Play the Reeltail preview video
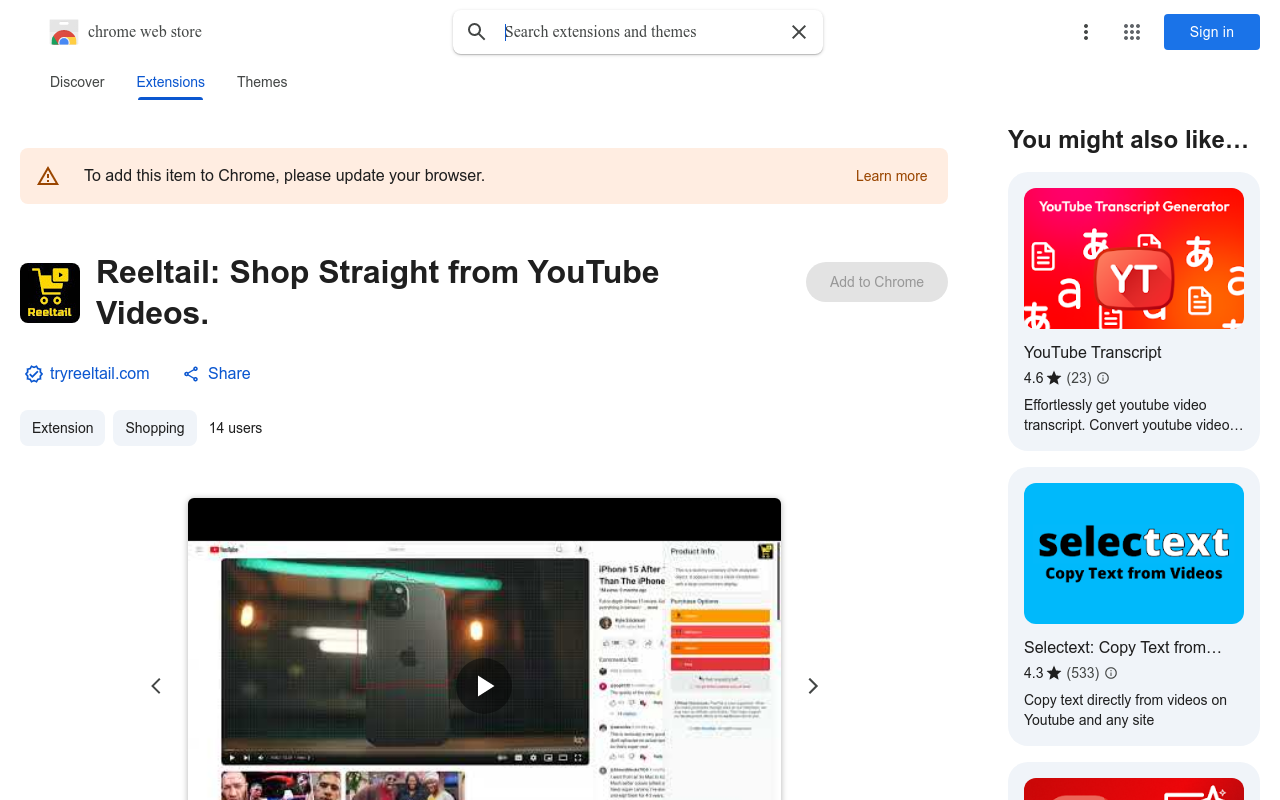Viewport: 1280px width, 800px height. pos(484,686)
